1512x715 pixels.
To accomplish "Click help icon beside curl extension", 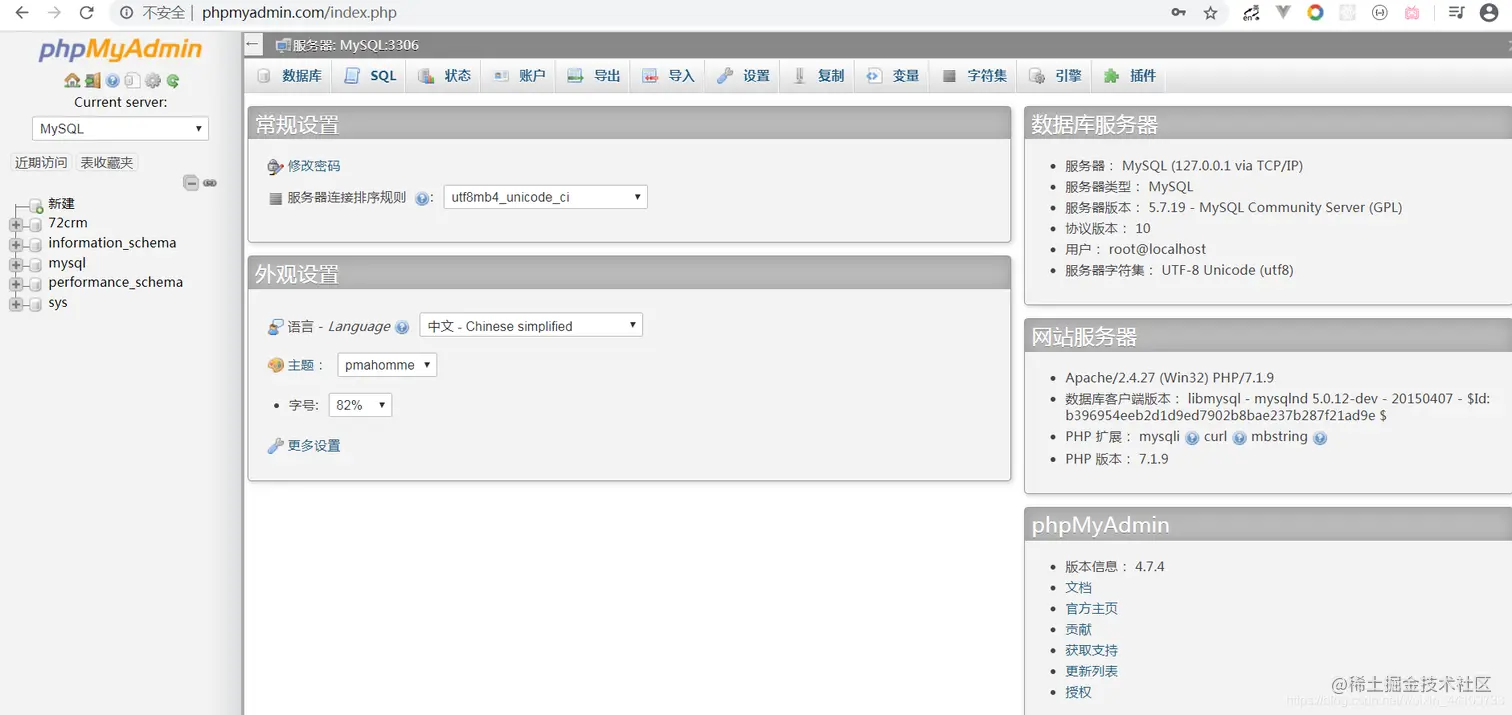I will tap(1240, 438).
